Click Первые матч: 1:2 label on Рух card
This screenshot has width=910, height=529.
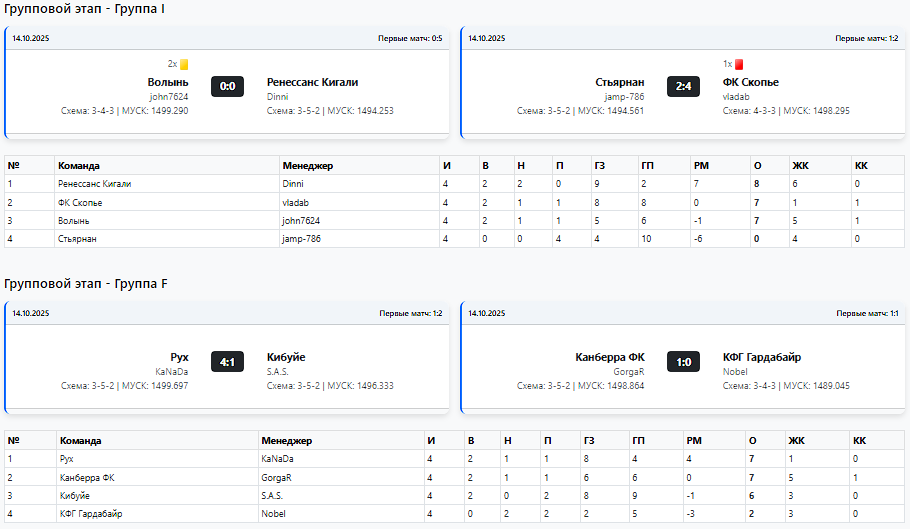pos(410,313)
